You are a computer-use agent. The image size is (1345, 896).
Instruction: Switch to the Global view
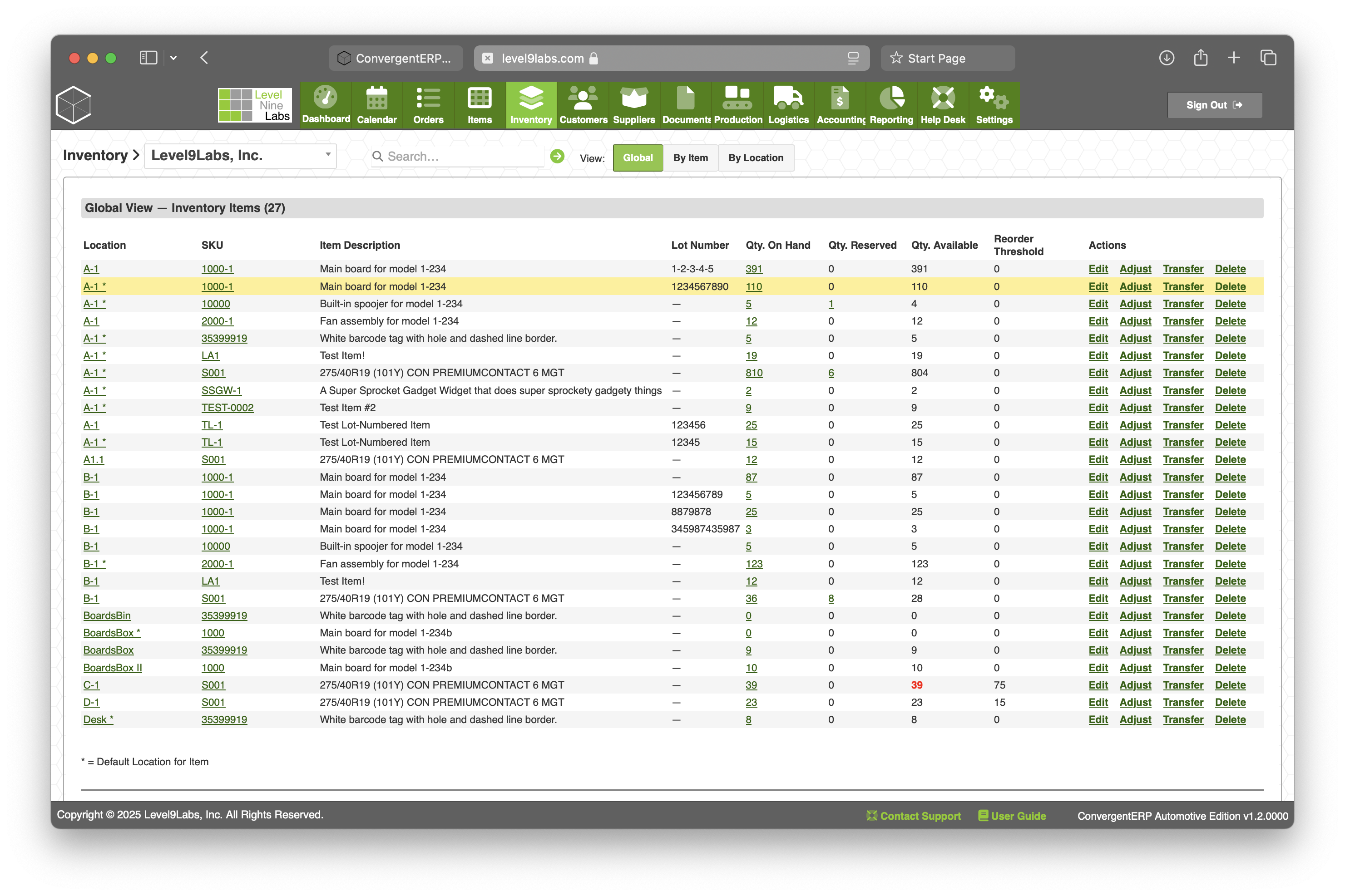638,158
